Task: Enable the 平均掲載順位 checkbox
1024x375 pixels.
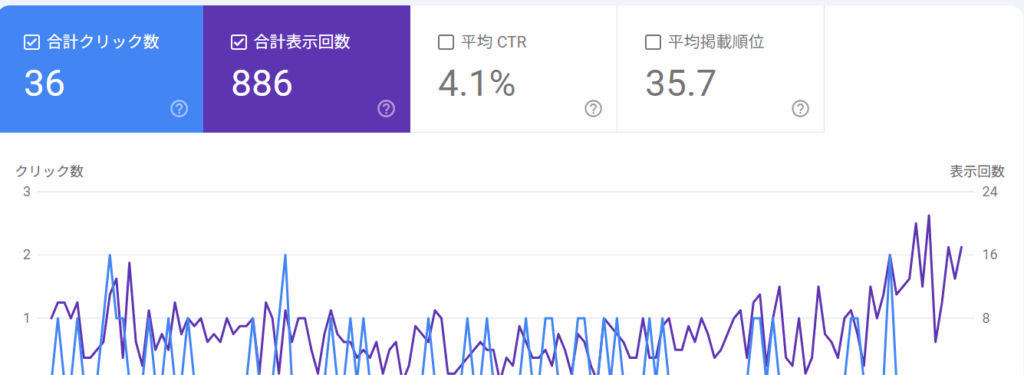Action: 652,42
